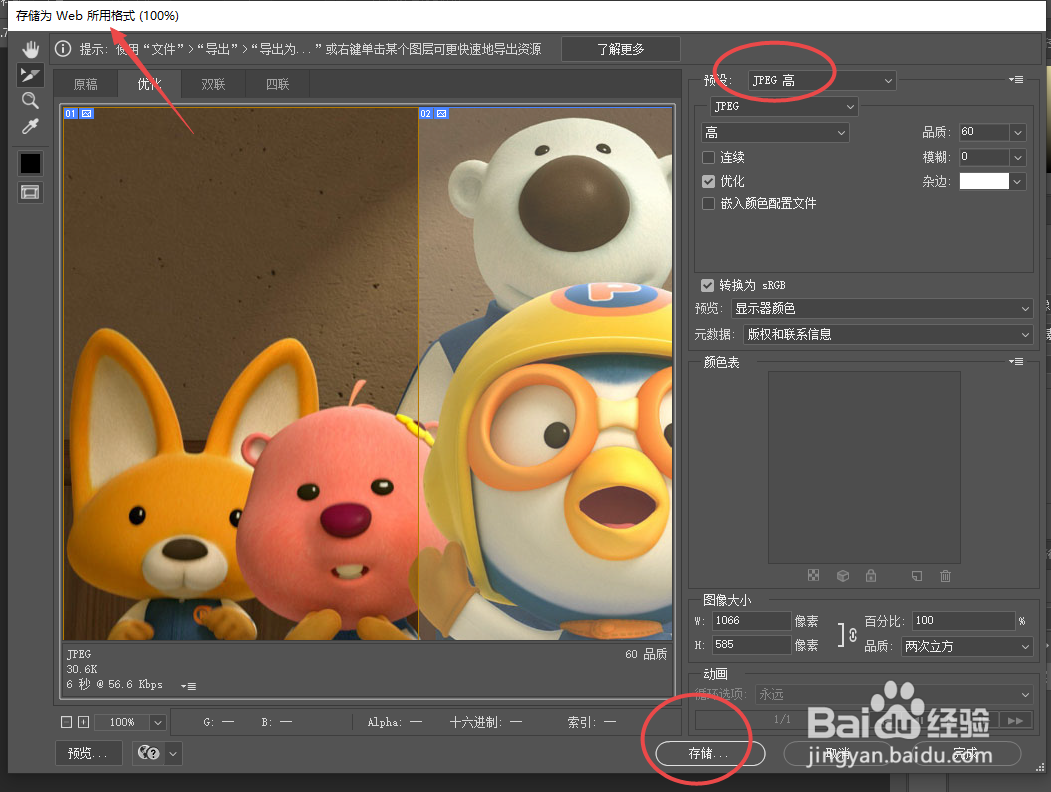Open the 品质 两次立方 resample dropdown
The image size is (1051, 792).
coord(967,647)
